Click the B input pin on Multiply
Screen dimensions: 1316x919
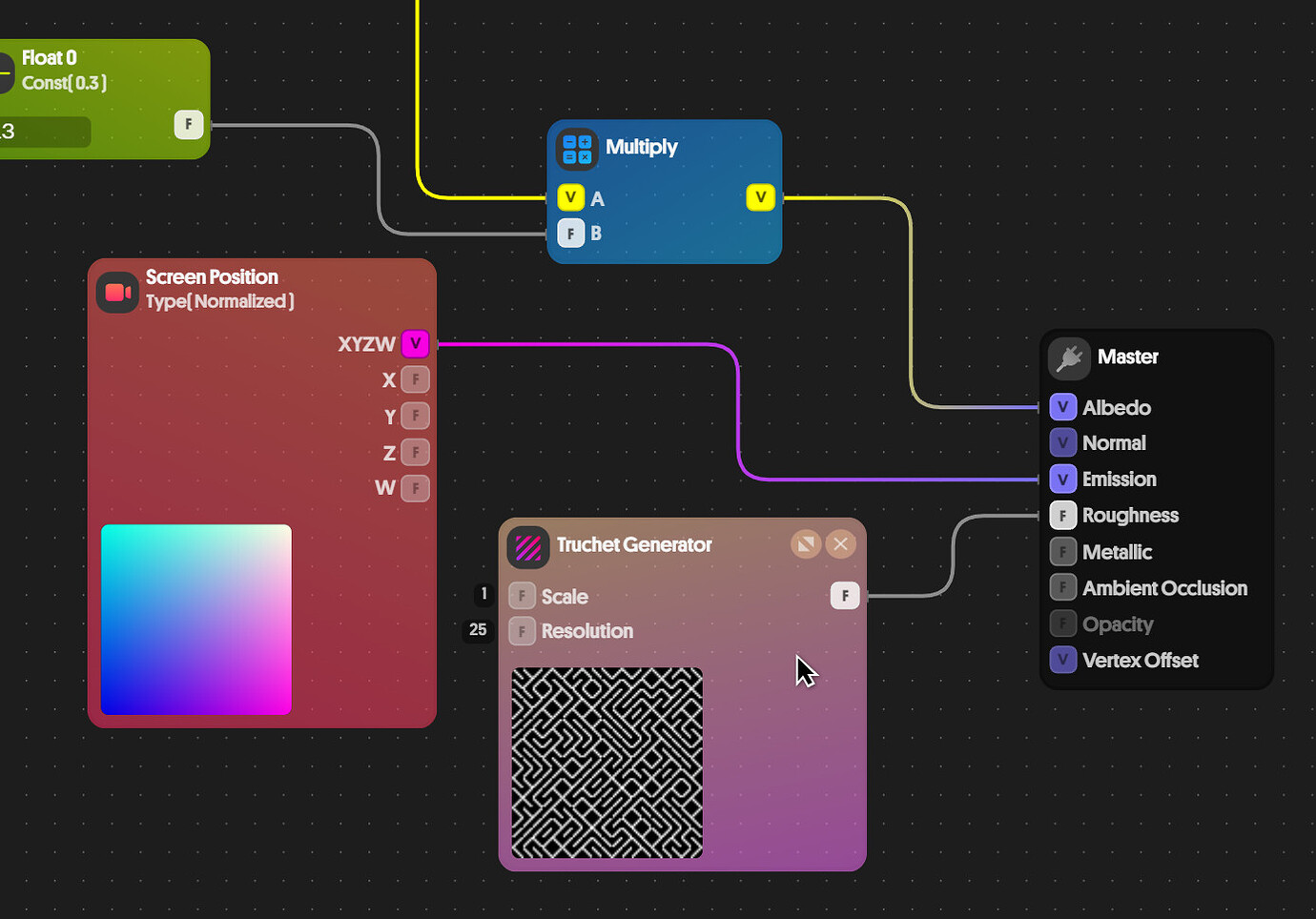coord(570,233)
